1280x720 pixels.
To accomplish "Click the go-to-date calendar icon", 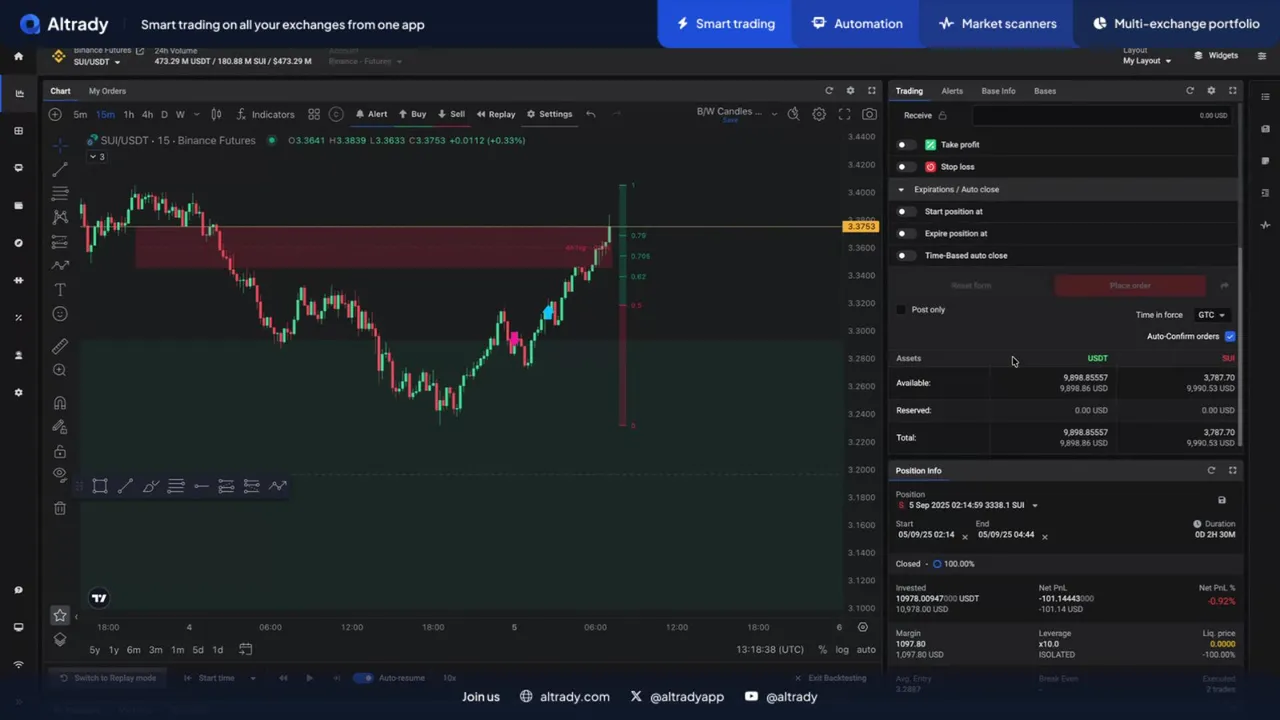I will pyautogui.click(x=245, y=650).
